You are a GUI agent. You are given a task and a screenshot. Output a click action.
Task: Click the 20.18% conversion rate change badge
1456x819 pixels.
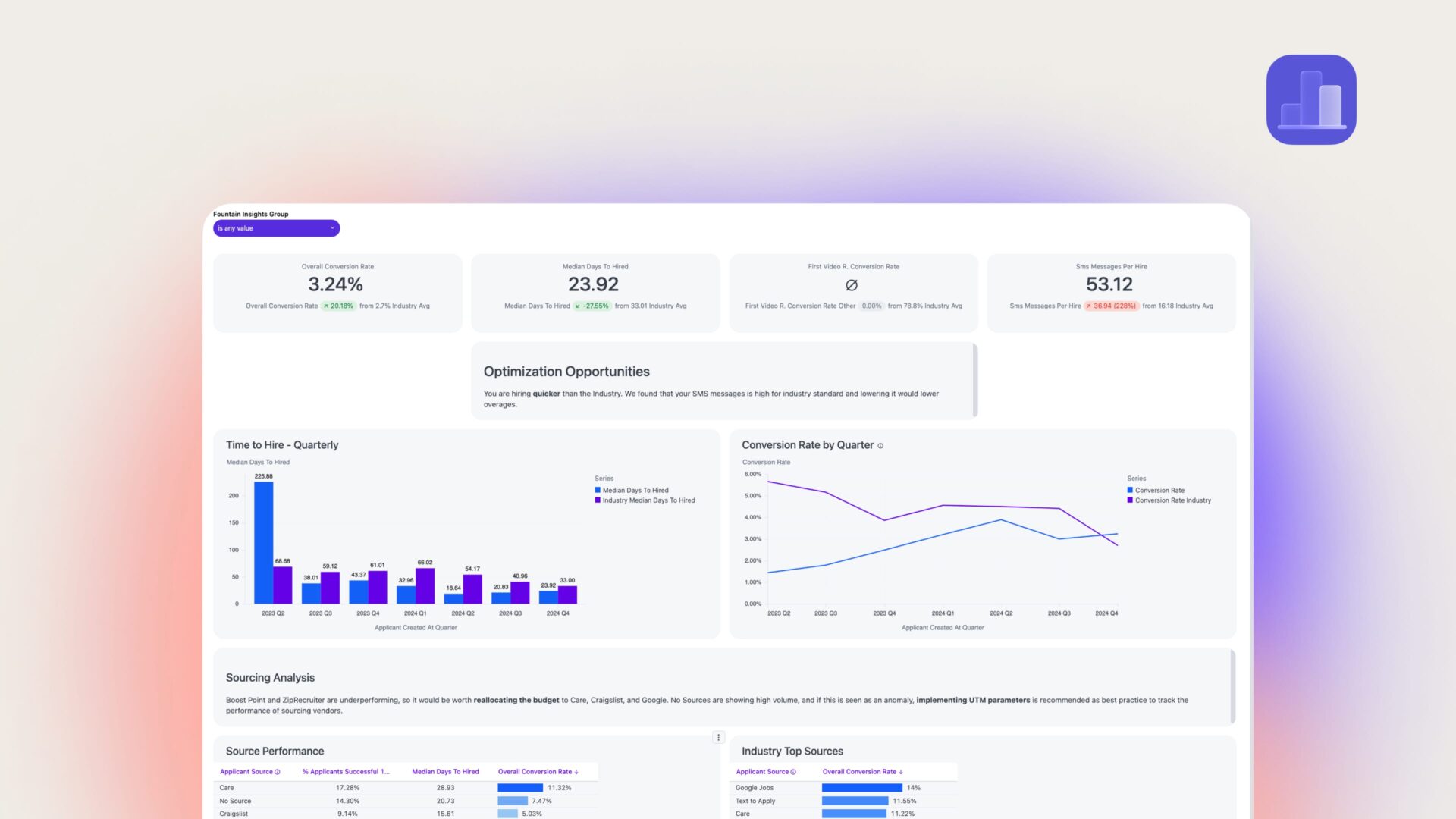tap(338, 306)
